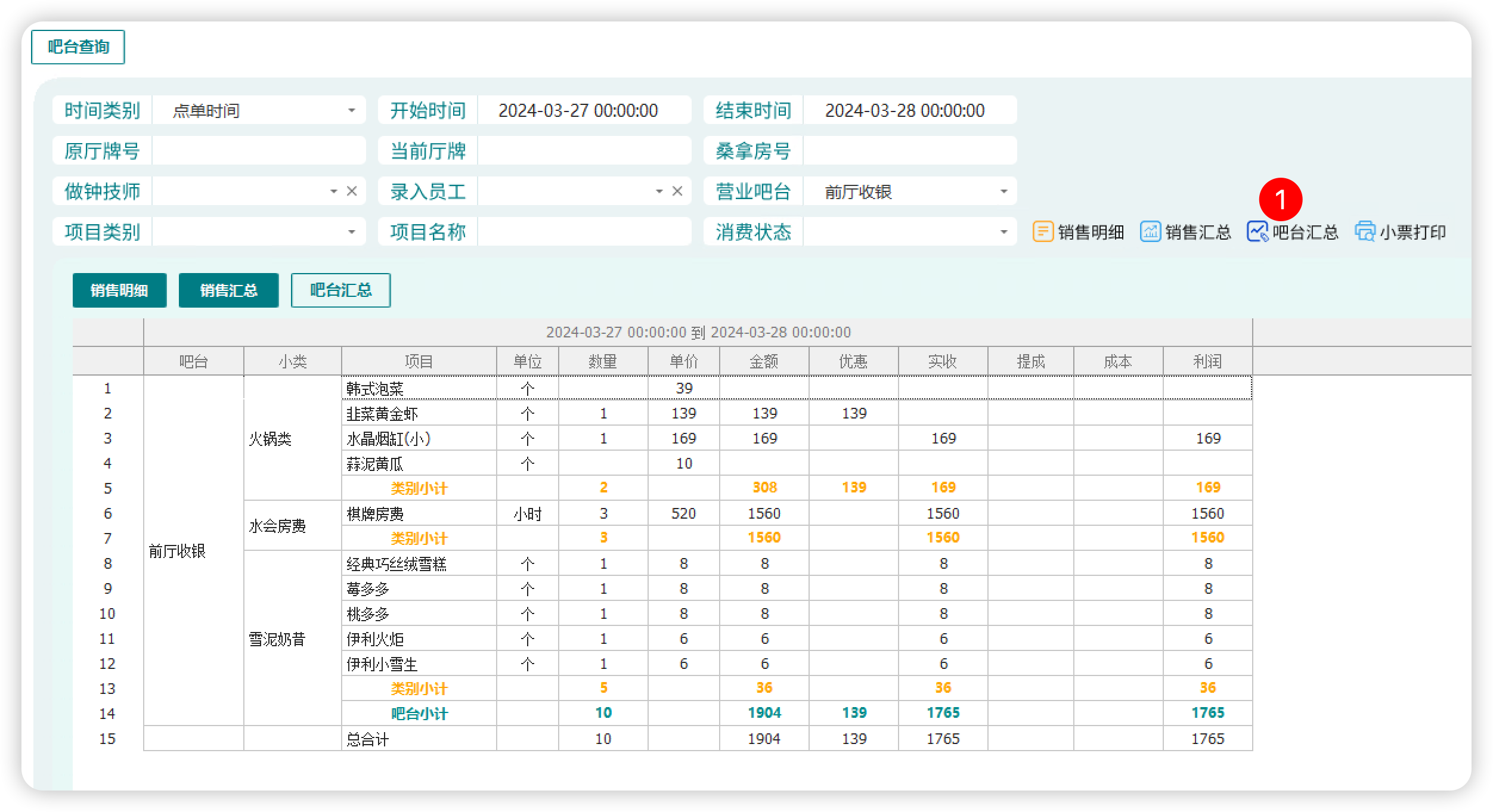The width and height of the screenshot is (1493, 812).
Task: Click the 单价 column header
Action: pyautogui.click(x=684, y=361)
